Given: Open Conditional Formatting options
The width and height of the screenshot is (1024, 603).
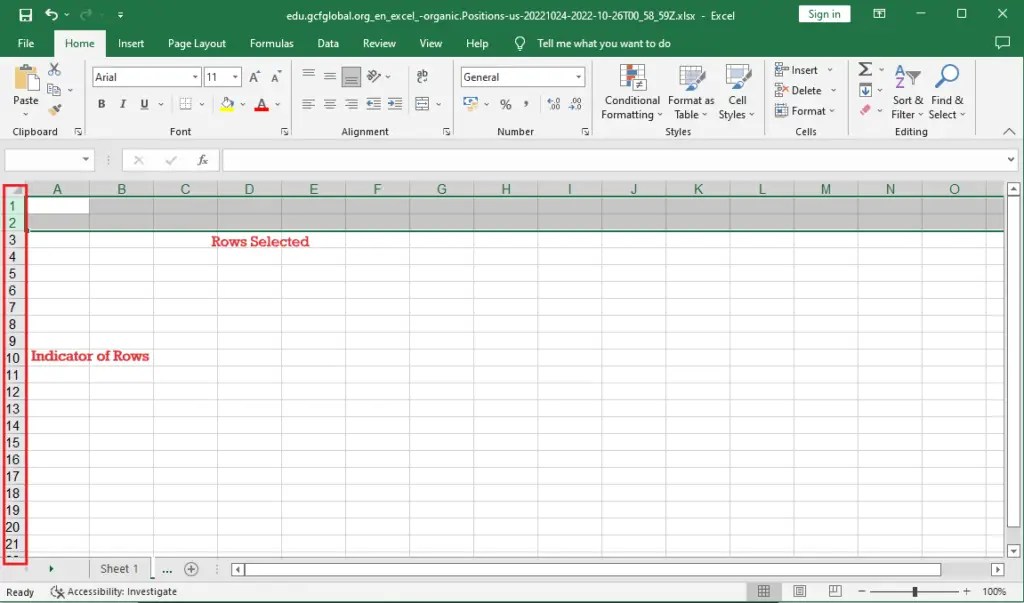Looking at the screenshot, I should click(632, 92).
